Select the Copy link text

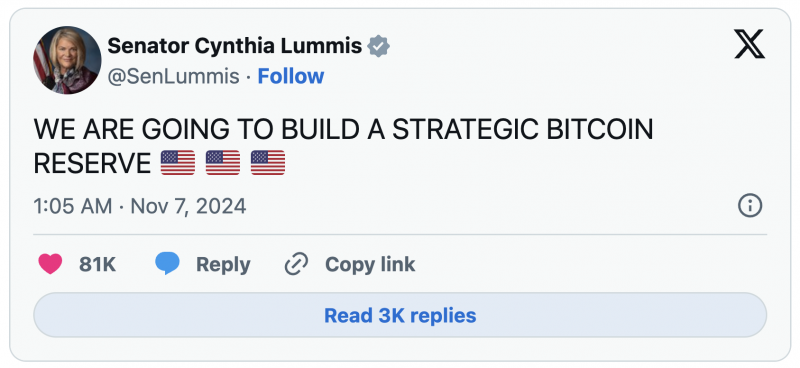point(370,264)
